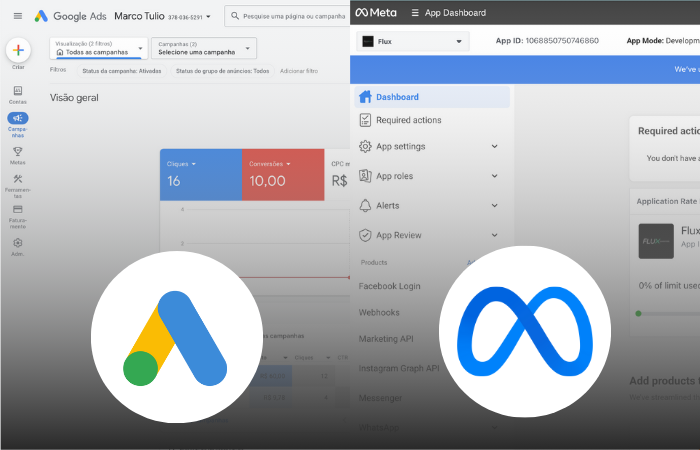Click the rate limit usage progress bar
The width and height of the screenshot is (700, 450).
pyautogui.click(x=667, y=313)
